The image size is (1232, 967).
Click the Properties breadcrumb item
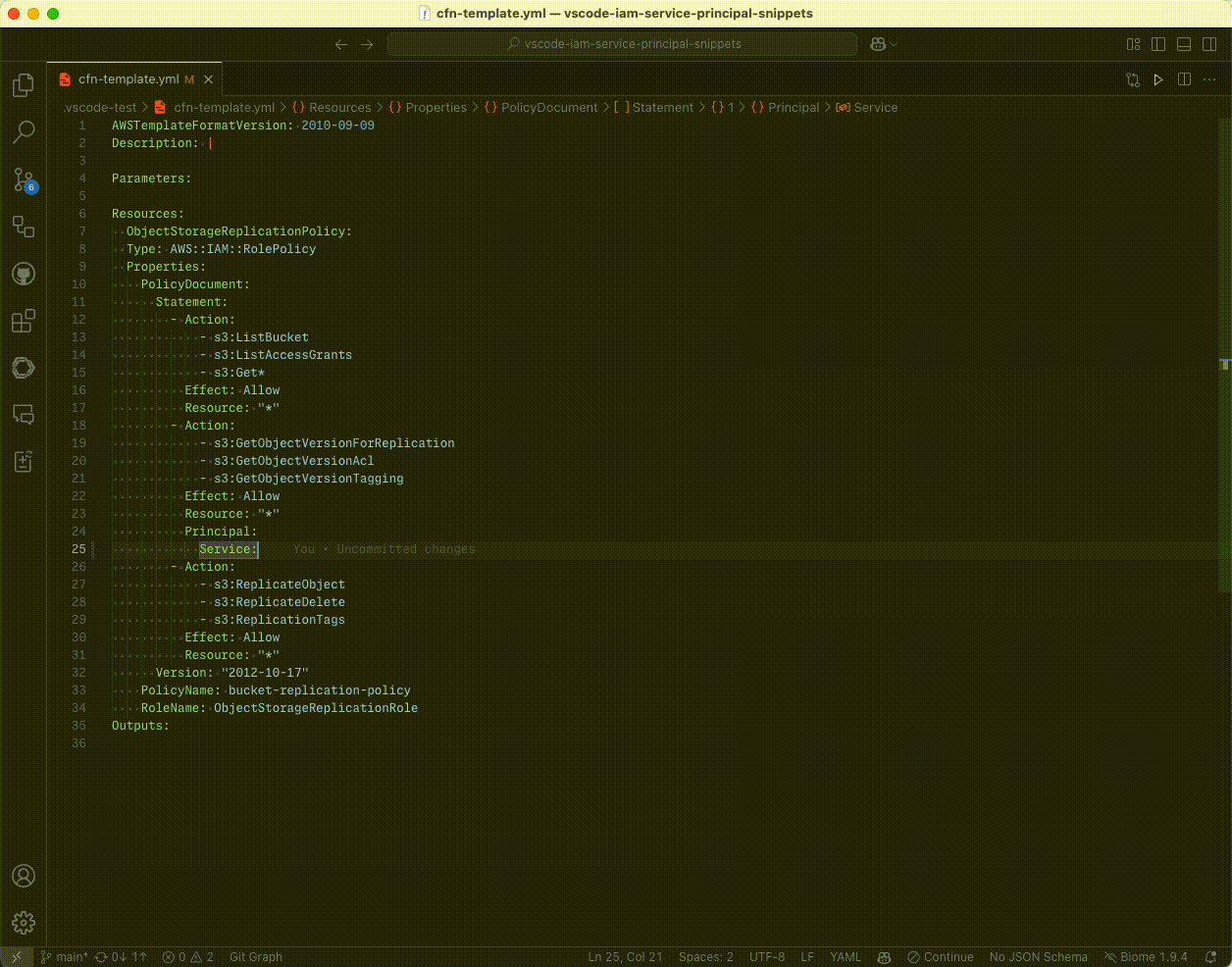pyautogui.click(x=436, y=108)
